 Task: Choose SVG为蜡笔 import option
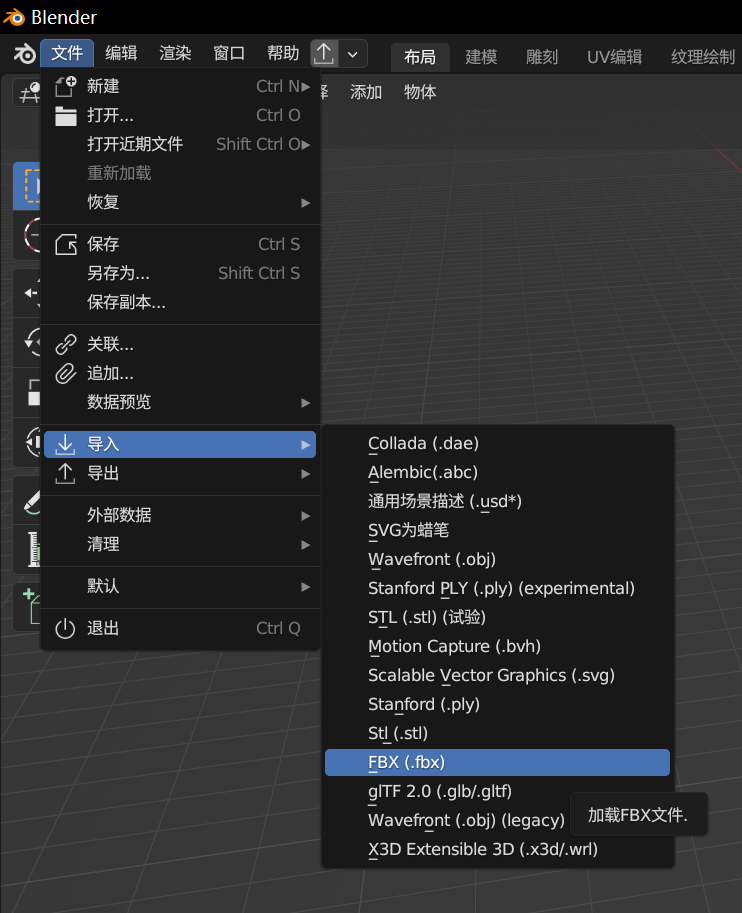[497, 530]
